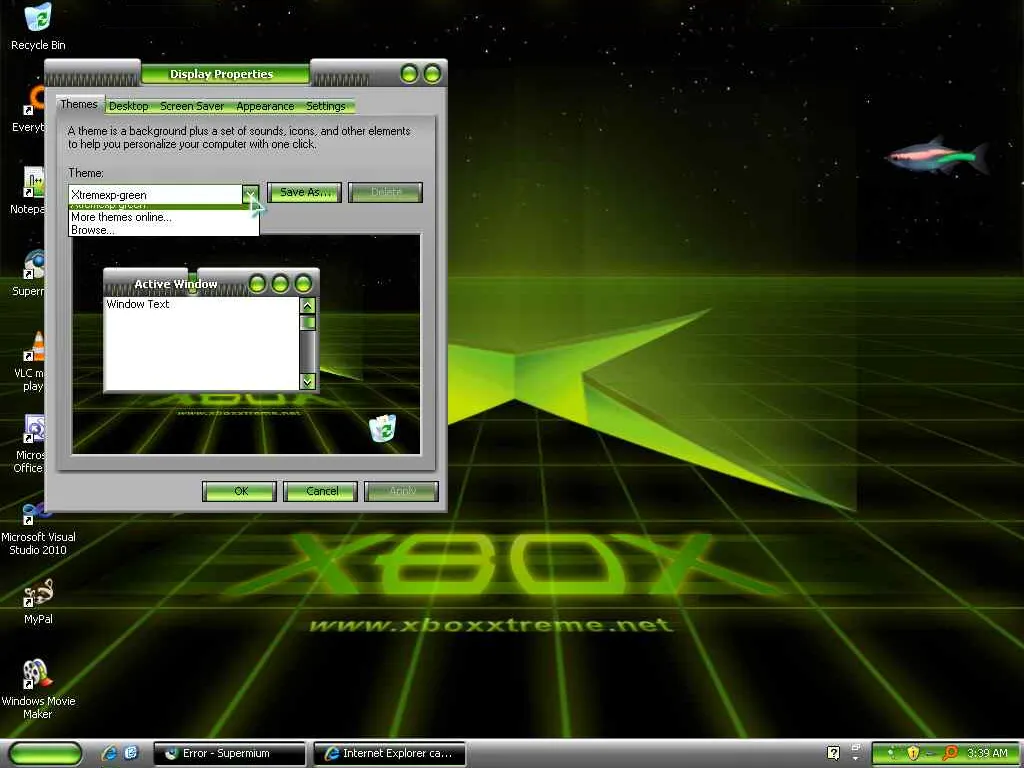This screenshot has width=1024, height=768.
Task: Open the Screen Saver tab
Action: pos(192,106)
